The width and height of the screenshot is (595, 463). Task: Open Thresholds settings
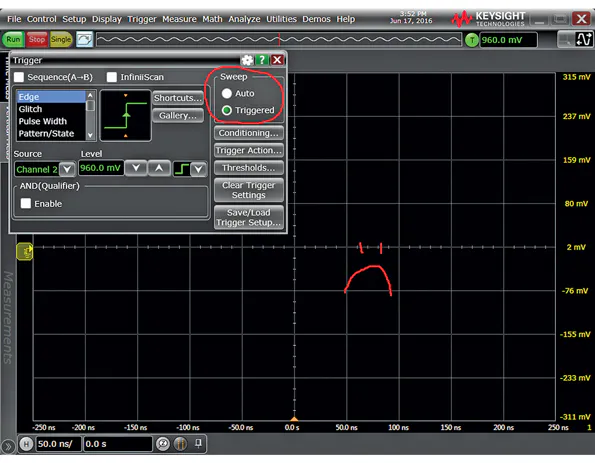click(249, 168)
